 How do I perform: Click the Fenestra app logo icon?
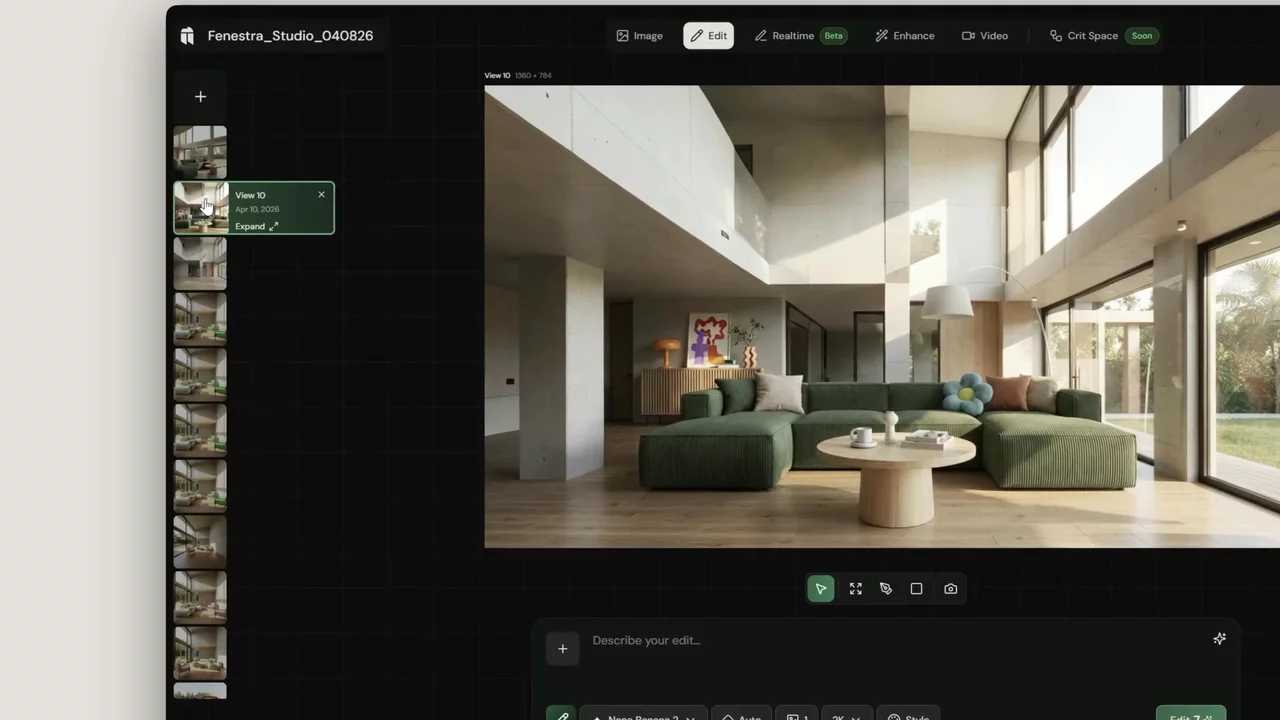click(187, 36)
